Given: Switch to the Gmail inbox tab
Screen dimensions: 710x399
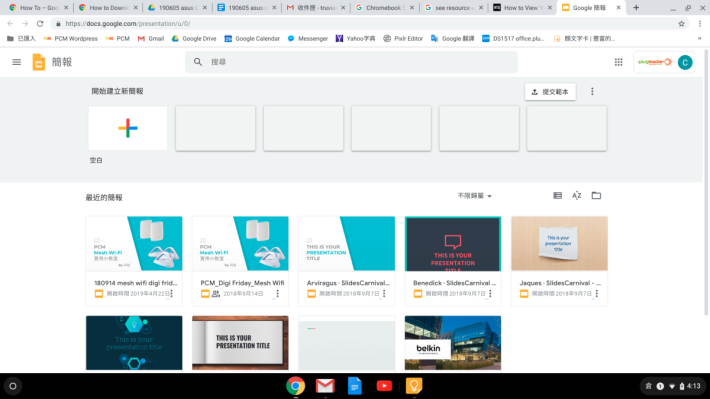Looking at the screenshot, I should click(x=316, y=8).
